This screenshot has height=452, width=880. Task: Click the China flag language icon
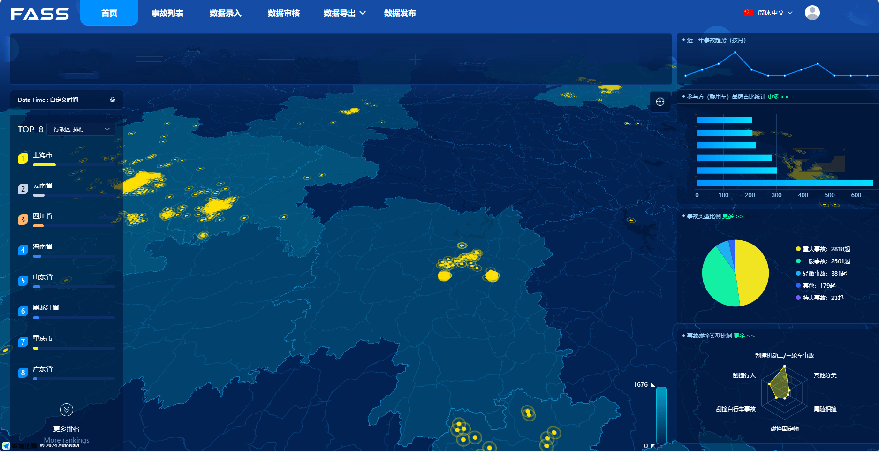click(747, 13)
